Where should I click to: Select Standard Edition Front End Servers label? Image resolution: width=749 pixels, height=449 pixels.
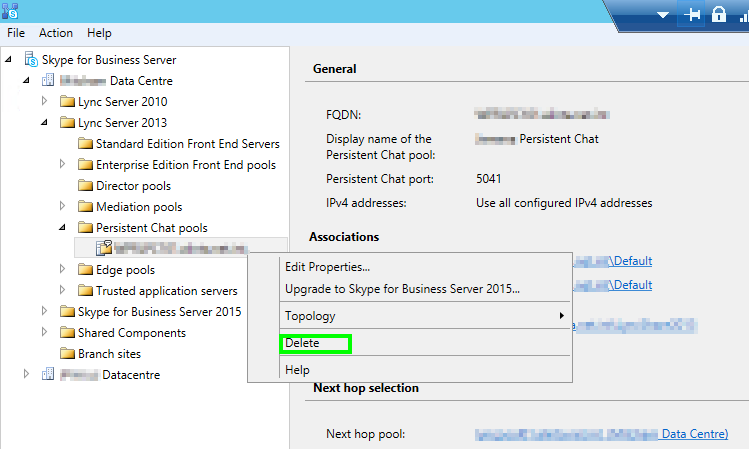click(188, 144)
